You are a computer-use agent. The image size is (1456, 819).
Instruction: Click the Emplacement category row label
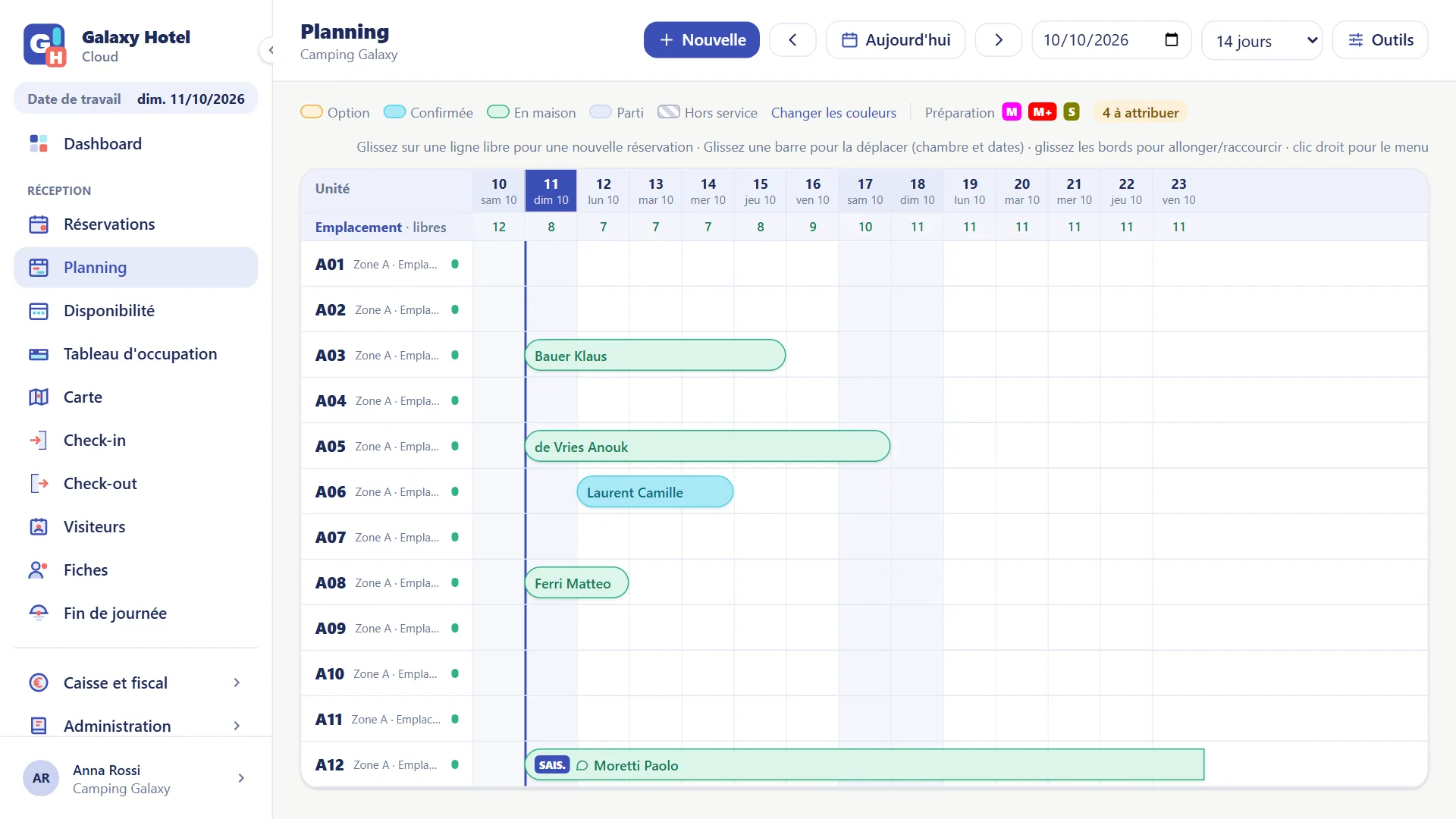pyautogui.click(x=381, y=227)
